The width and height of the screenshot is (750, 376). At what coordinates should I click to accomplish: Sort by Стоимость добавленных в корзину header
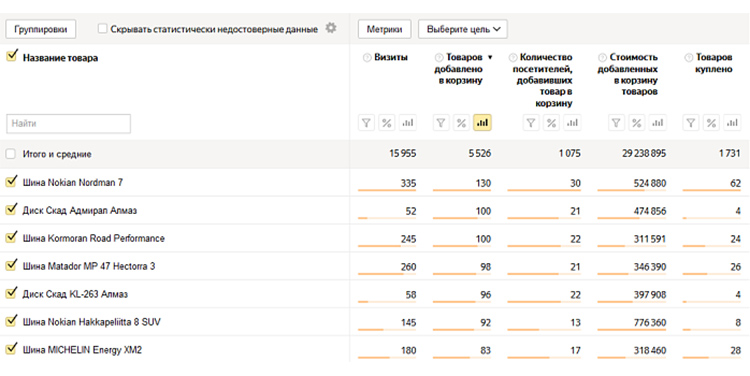[x=628, y=75]
